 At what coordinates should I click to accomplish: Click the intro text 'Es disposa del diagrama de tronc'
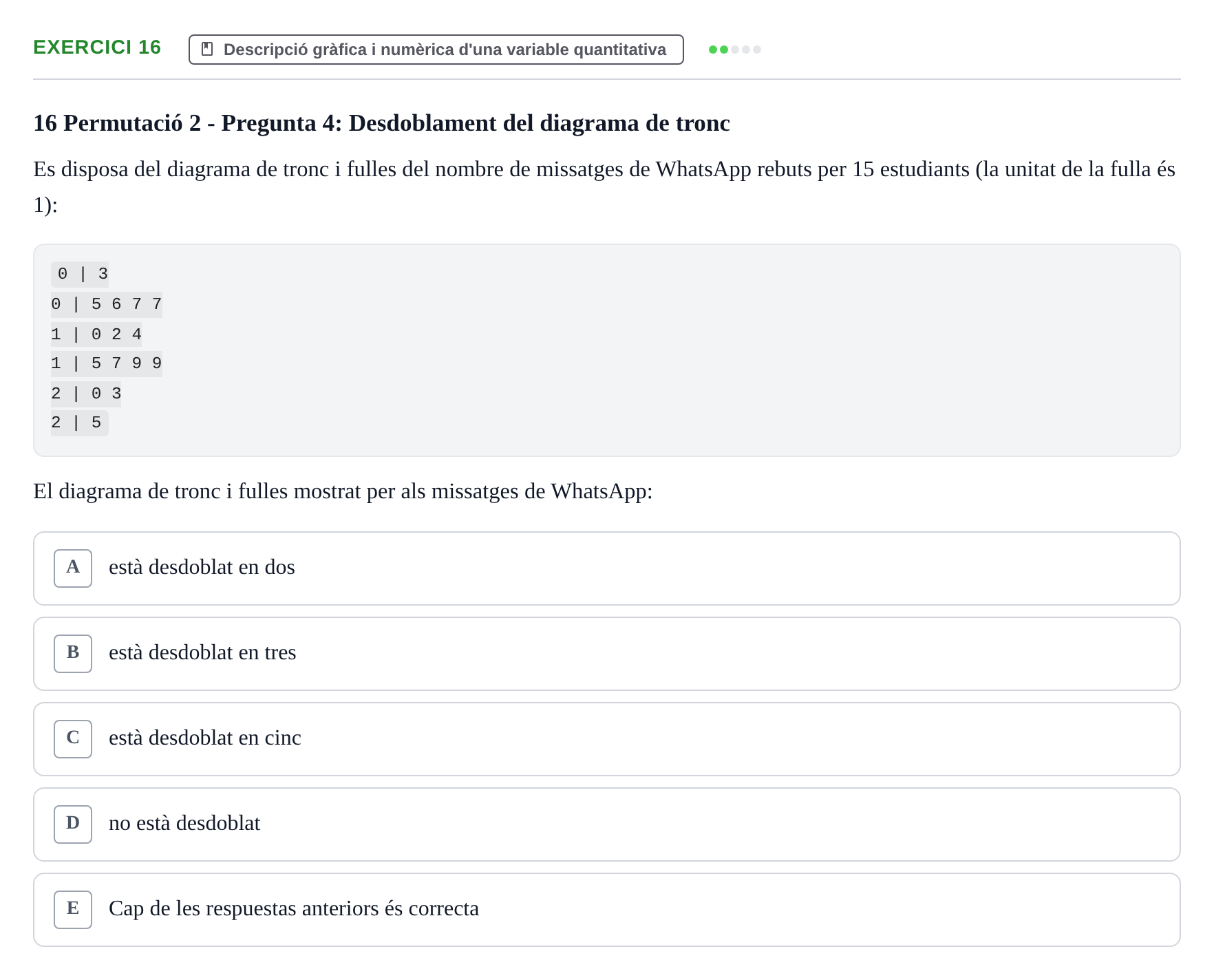tap(604, 187)
